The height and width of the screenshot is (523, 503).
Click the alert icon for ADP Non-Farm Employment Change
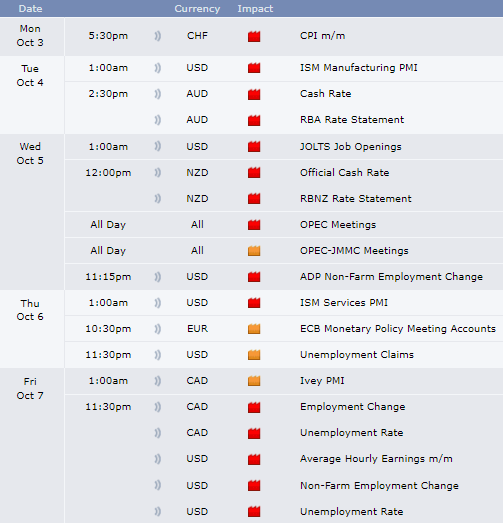[x=158, y=277]
